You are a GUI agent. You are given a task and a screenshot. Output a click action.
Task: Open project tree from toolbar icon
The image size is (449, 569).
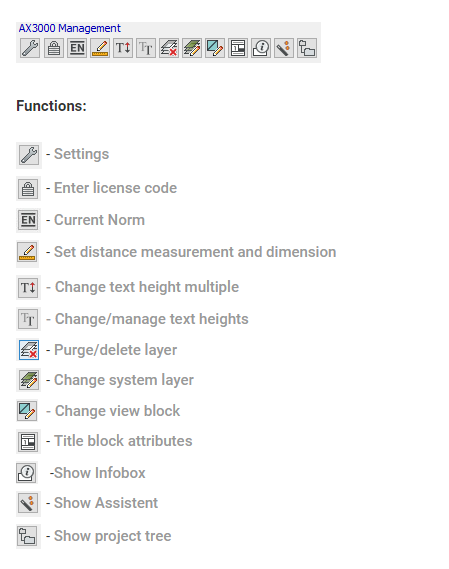tap(307, 48)
